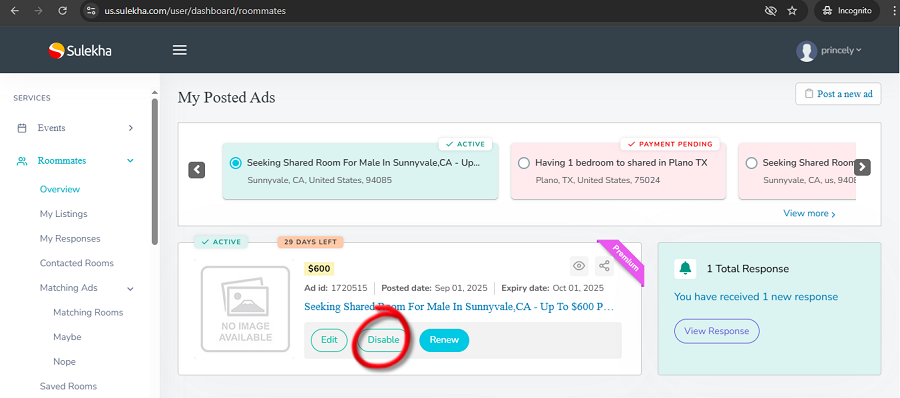Click the PAYMENT PENDING badge
Screen dimensions: 900x398
point(670,144)
